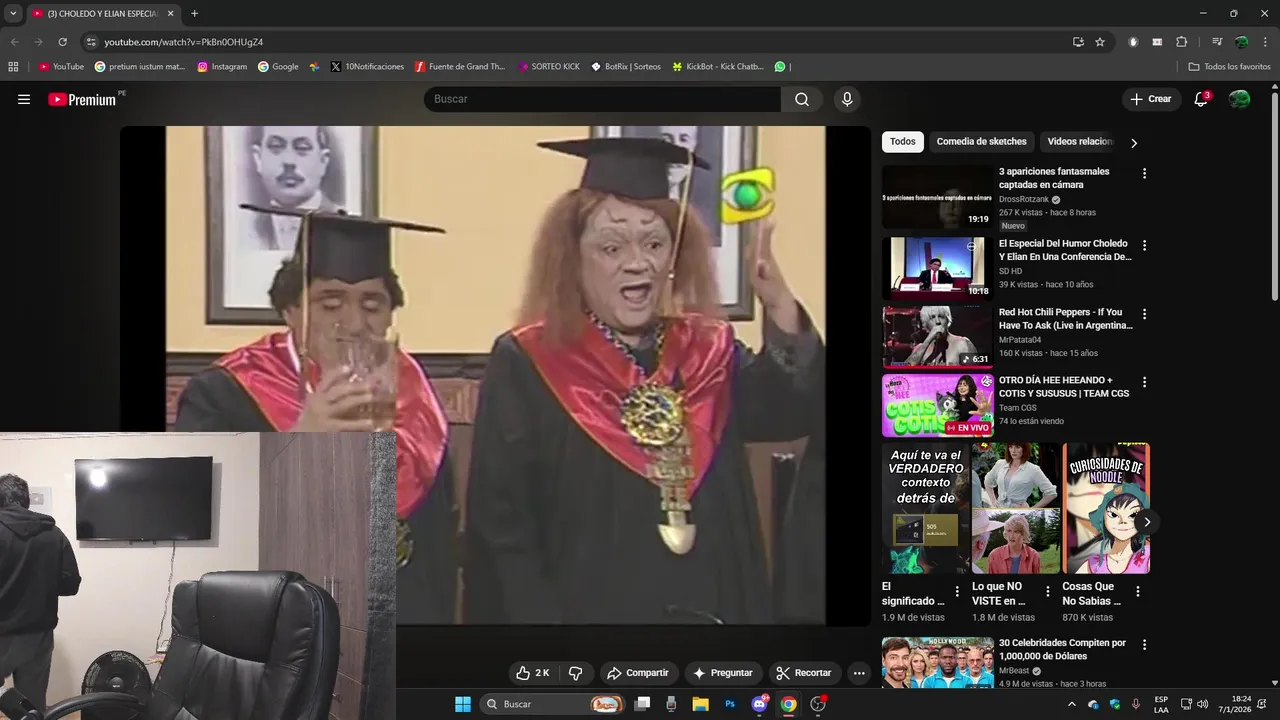Viewport: 1280px width, 720px height.
Task: Open the 'COTIS' EN VIVO live thumbnail
Action: 937,405
